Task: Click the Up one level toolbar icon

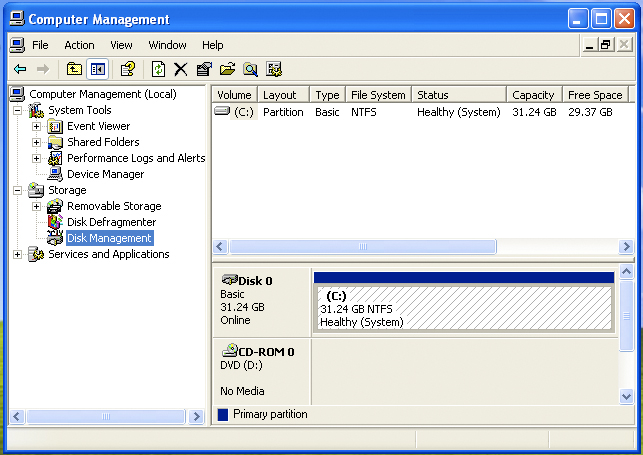Action: (x=74, y=69)
